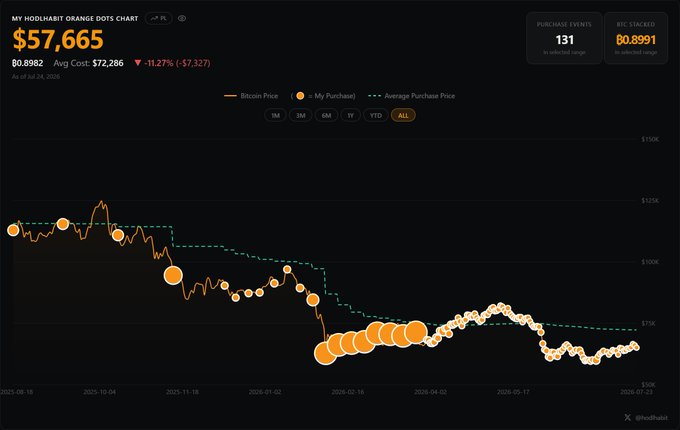
Task: Toggle the Bitcoin Price legend entry
Action: (251, 96)
